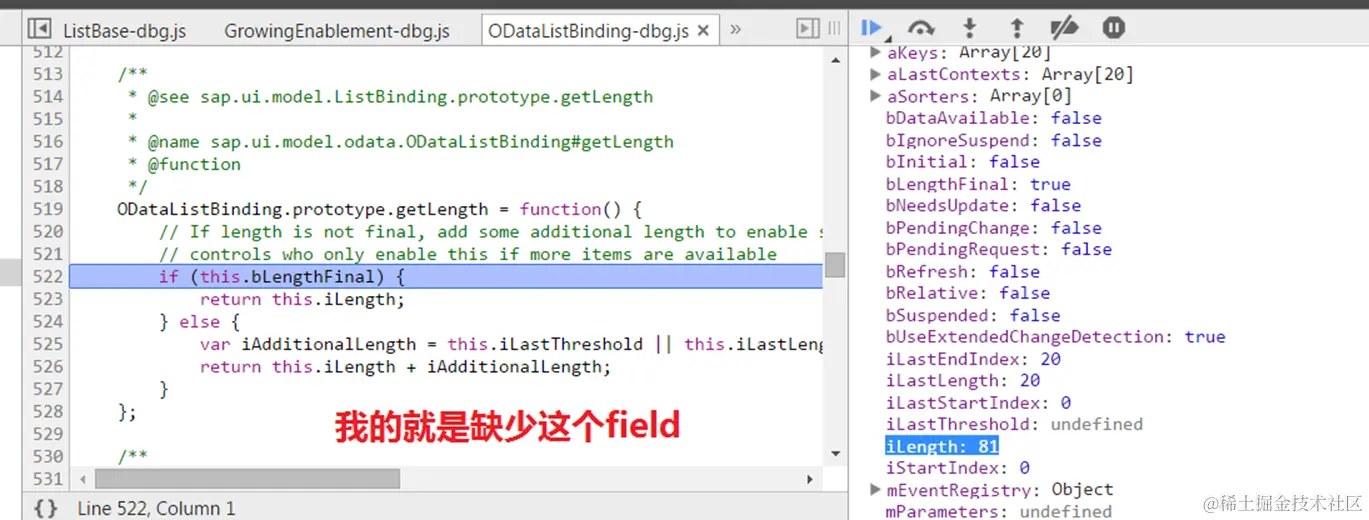Screen dimensions: 1369x520
Task: Click line number 522 in gutter
Action: click(47, 276)
